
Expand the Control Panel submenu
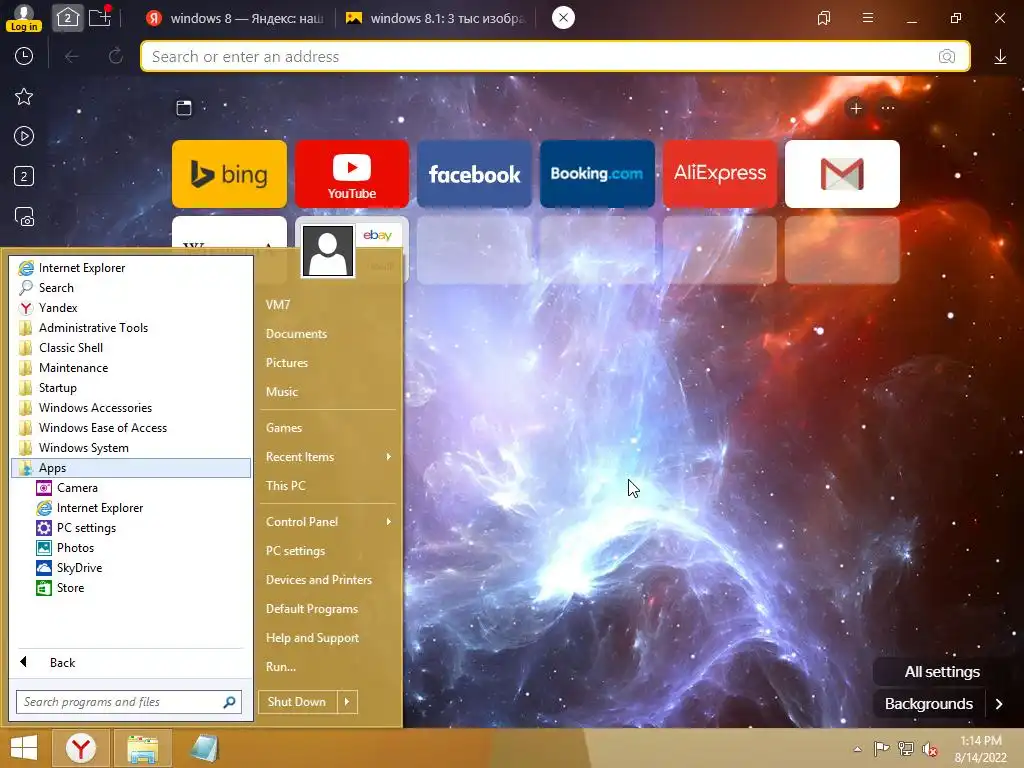pos(328,522)
